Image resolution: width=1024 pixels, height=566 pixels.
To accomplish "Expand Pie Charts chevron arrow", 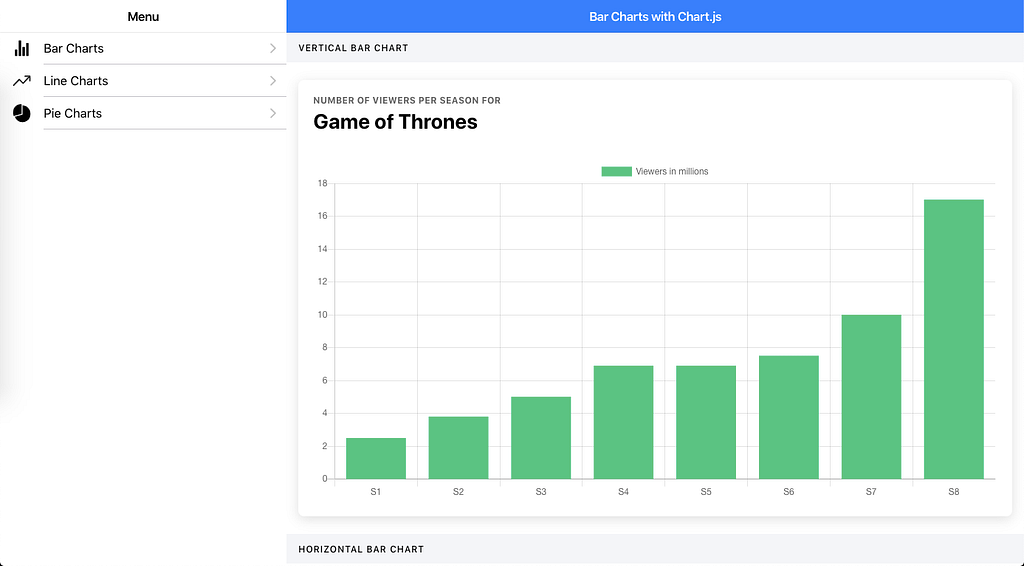I will click(273, 114).
